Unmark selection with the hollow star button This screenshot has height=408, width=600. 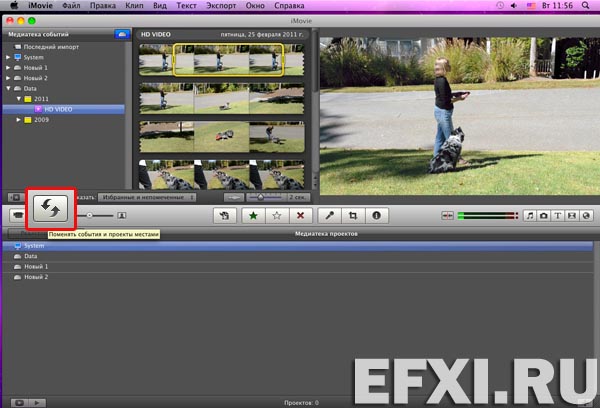tap(277, 216)
